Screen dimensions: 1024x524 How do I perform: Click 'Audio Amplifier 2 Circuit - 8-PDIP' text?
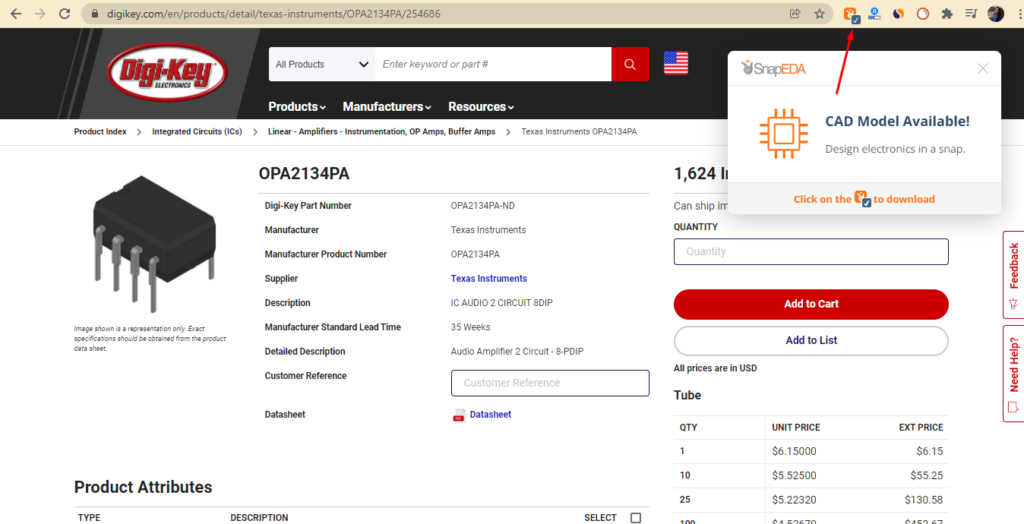pyautogui.click(x=517, y=352)
